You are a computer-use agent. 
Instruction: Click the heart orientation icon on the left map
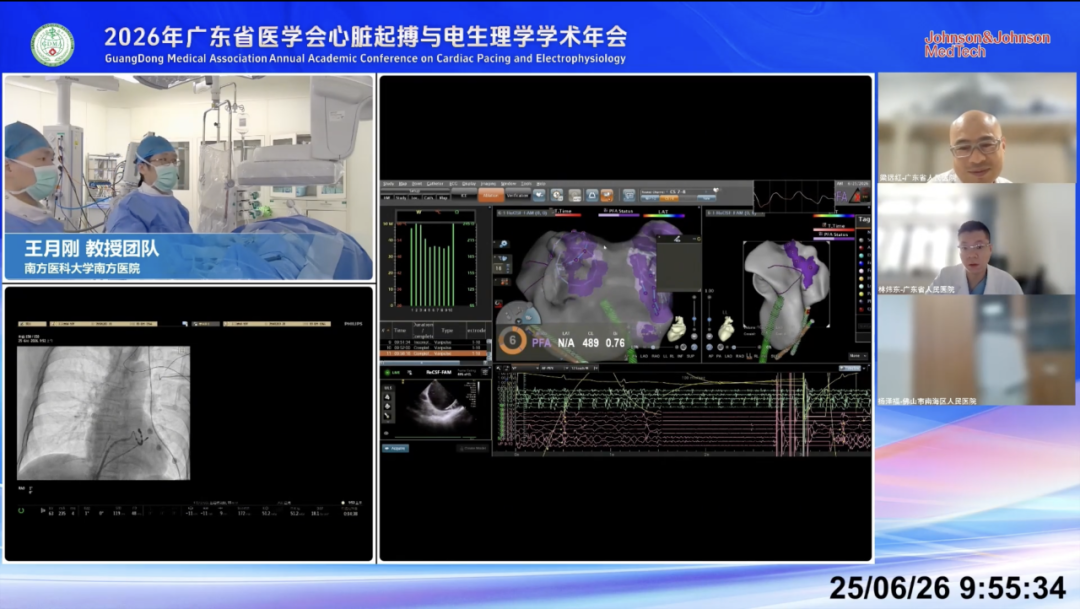(678, 329)
